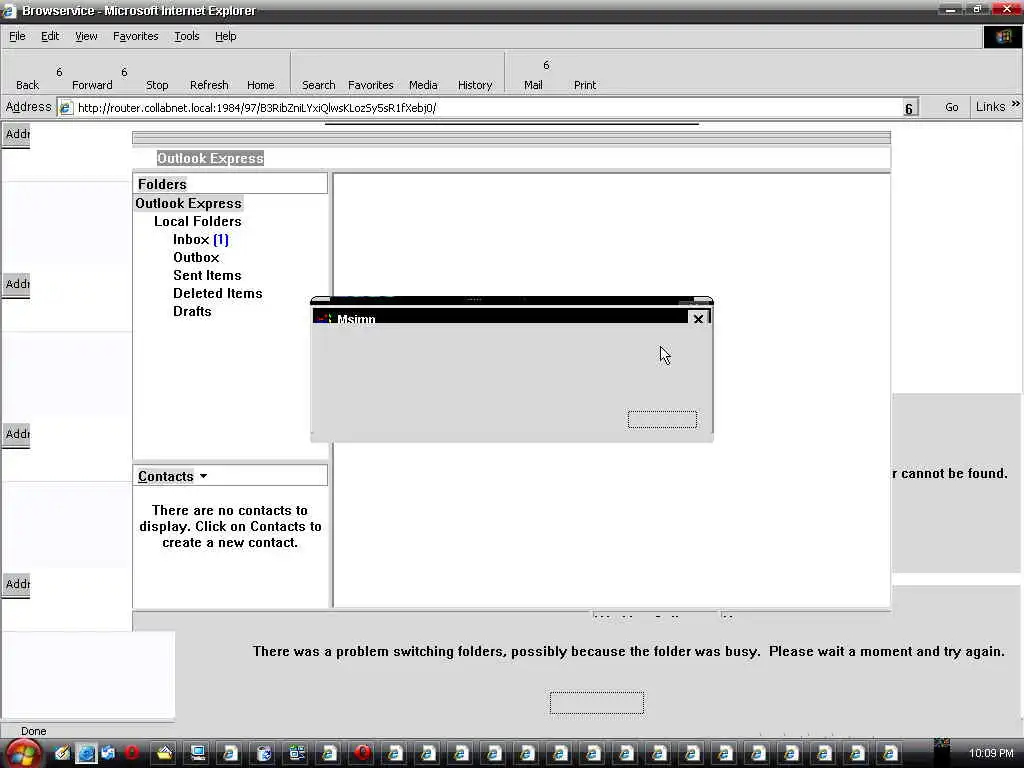
Task: Click the Windows flag throbber icon
Action: pos(1002,37)
